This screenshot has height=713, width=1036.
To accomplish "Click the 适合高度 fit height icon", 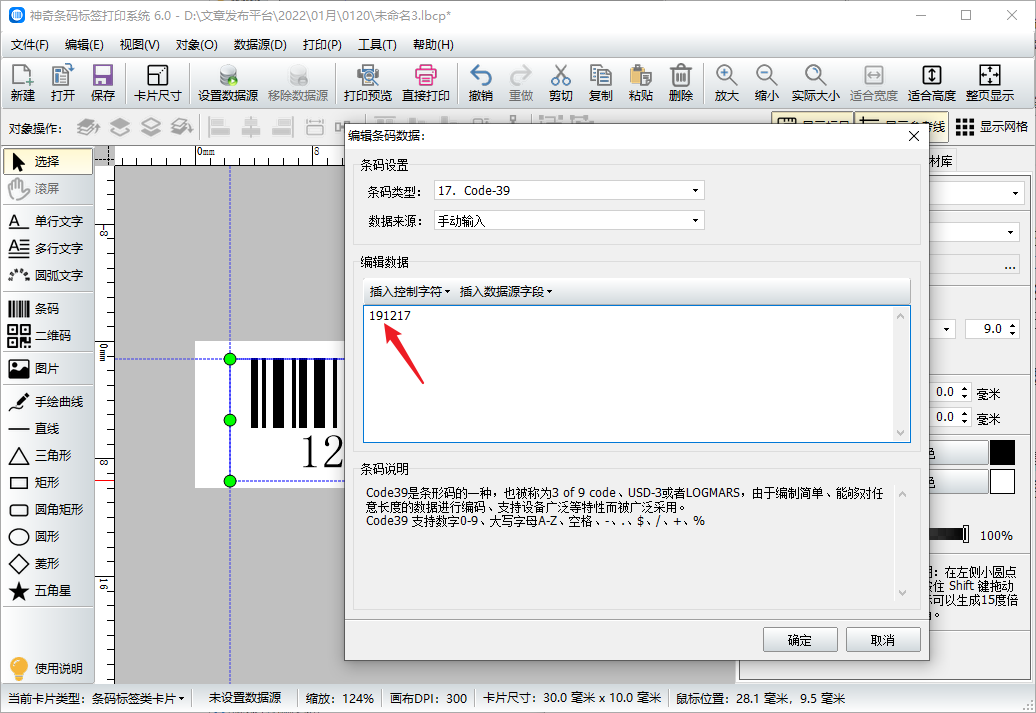I will coord(932,83).
